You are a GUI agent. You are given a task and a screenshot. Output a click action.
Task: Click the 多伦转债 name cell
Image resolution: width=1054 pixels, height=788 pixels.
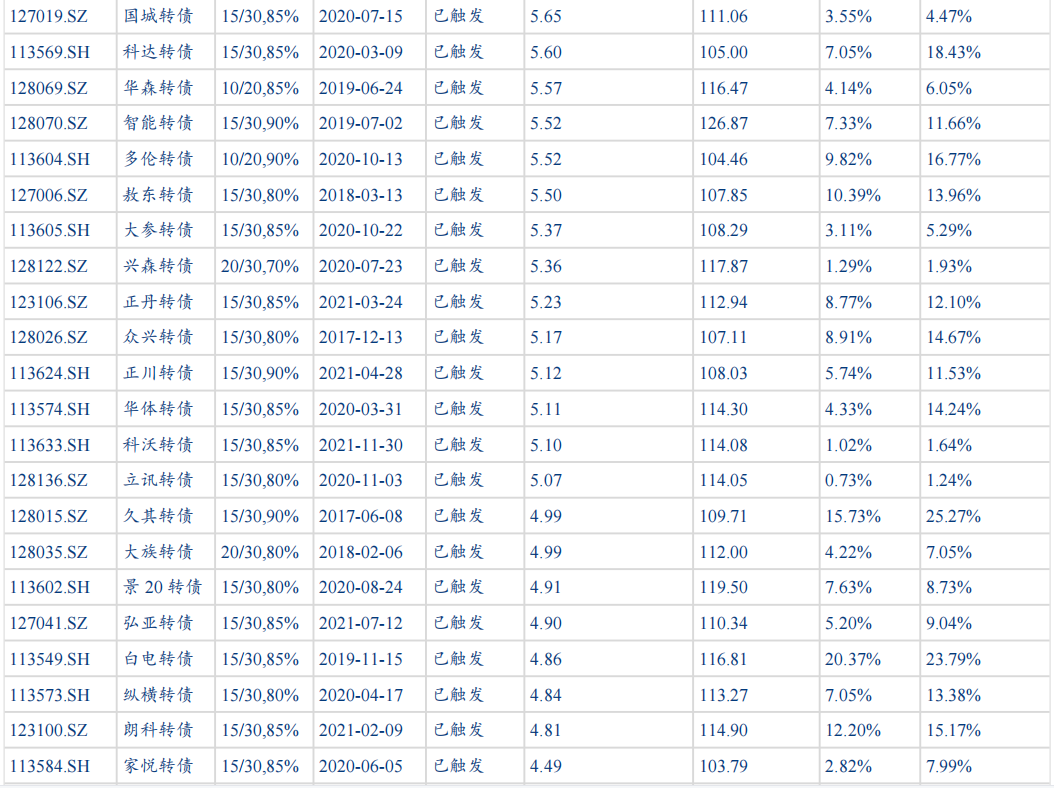click(158, 159)
